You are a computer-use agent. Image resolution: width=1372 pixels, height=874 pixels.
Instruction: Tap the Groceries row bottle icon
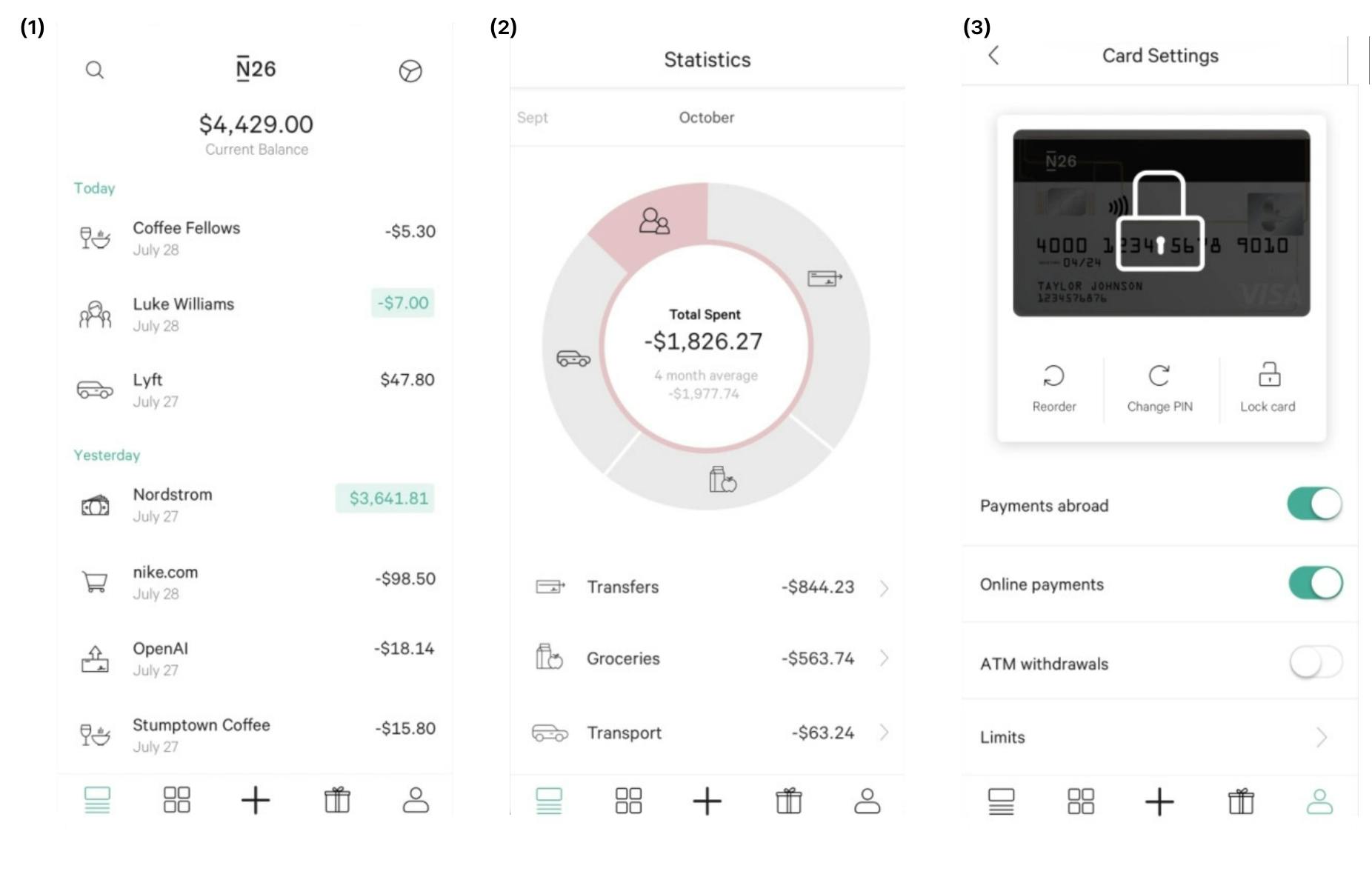pyautogui.click(x=549, y=656)
